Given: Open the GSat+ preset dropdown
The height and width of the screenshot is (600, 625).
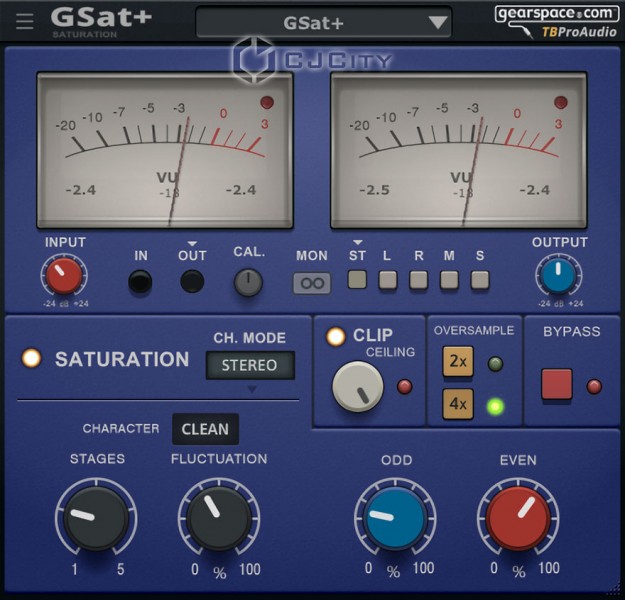Looking at the screenshot, I should pos(323,22).
